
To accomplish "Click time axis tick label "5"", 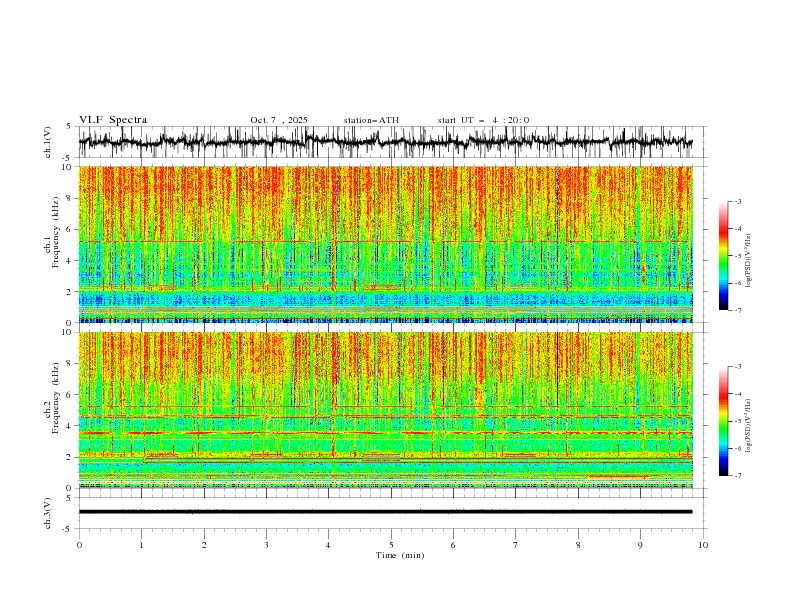I will (391, 545).
